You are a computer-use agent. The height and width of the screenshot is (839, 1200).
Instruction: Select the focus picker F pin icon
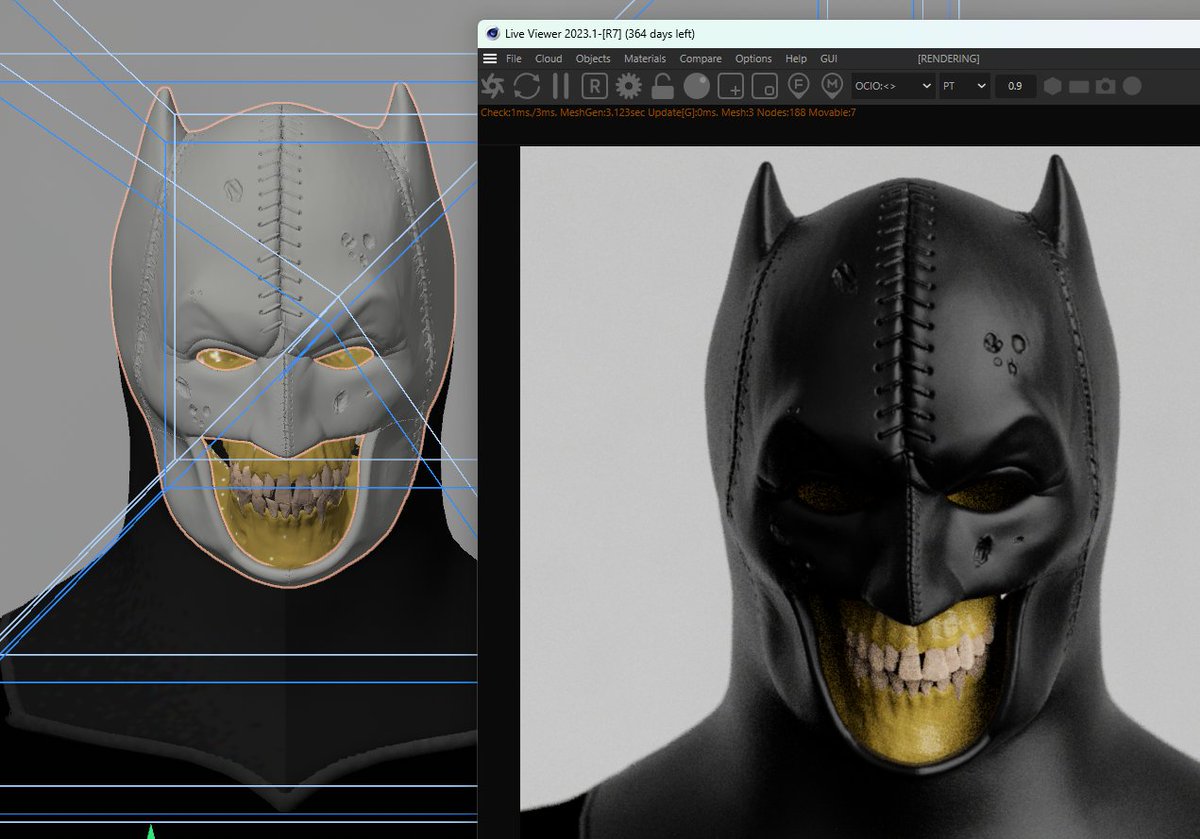point(798,85)
